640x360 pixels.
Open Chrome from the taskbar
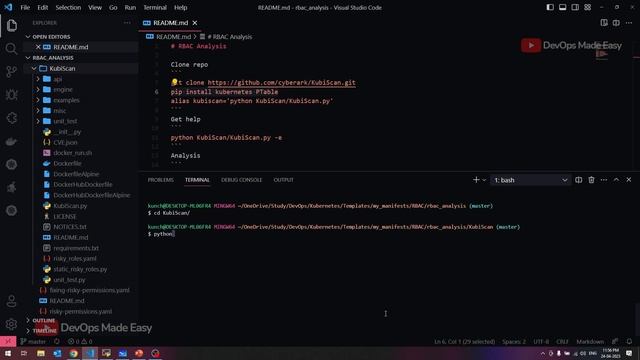73,353
